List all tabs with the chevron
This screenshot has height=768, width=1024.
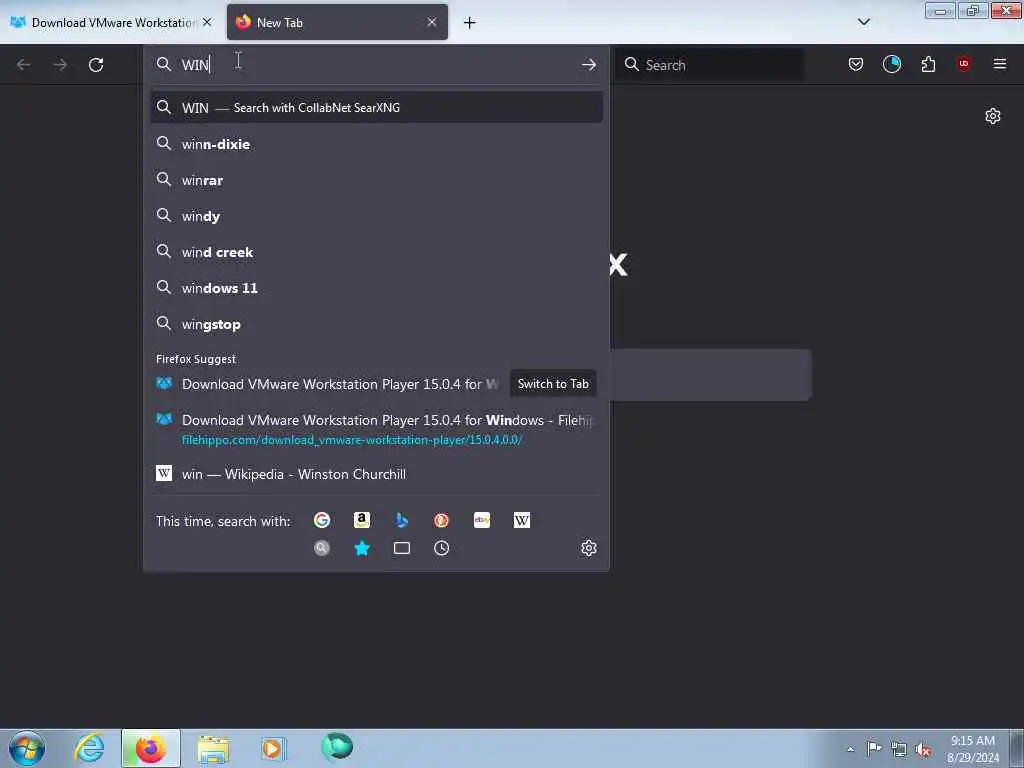point(863,22)
